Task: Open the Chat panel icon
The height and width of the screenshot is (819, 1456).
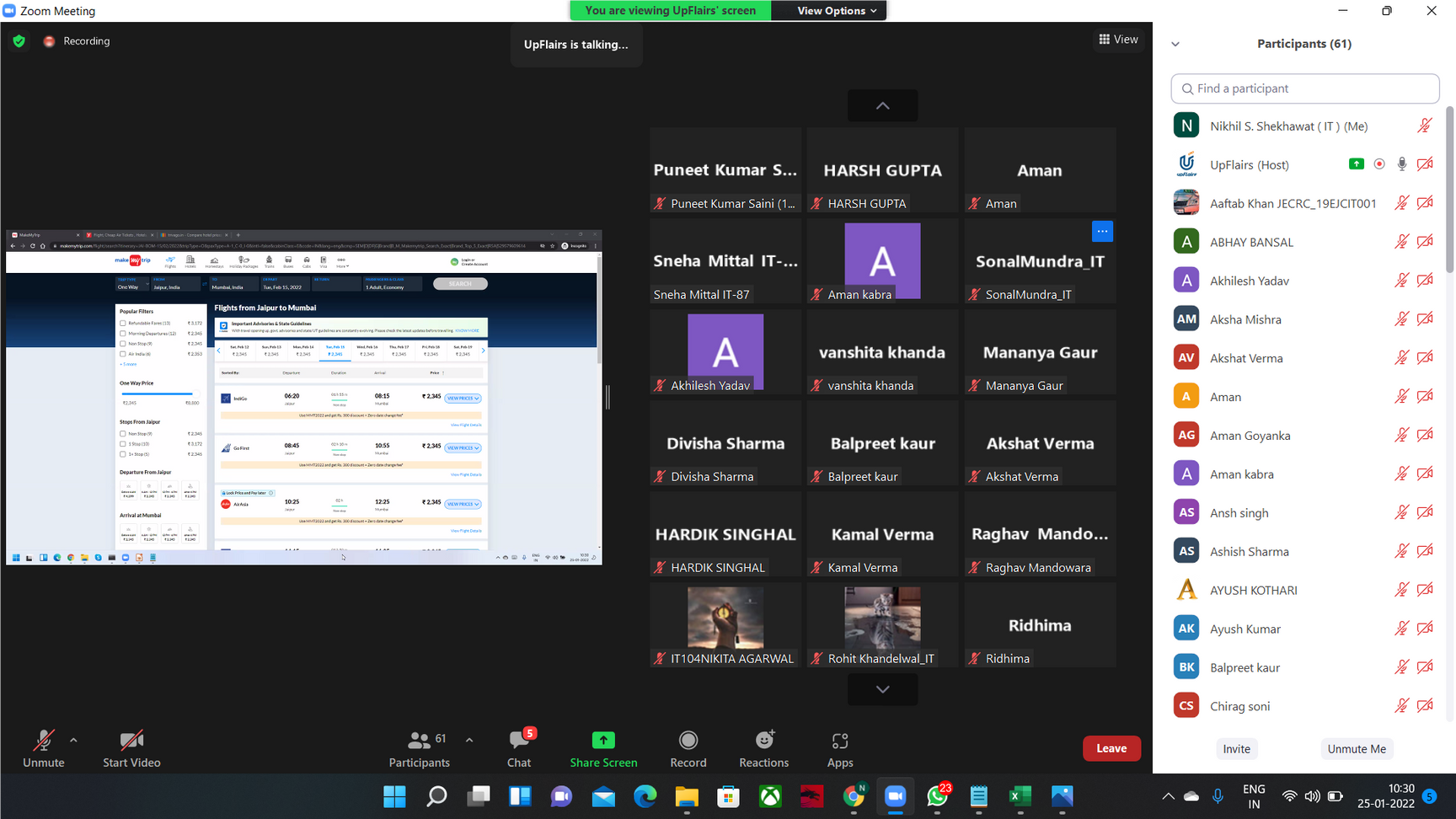Action: coord(519,741)
